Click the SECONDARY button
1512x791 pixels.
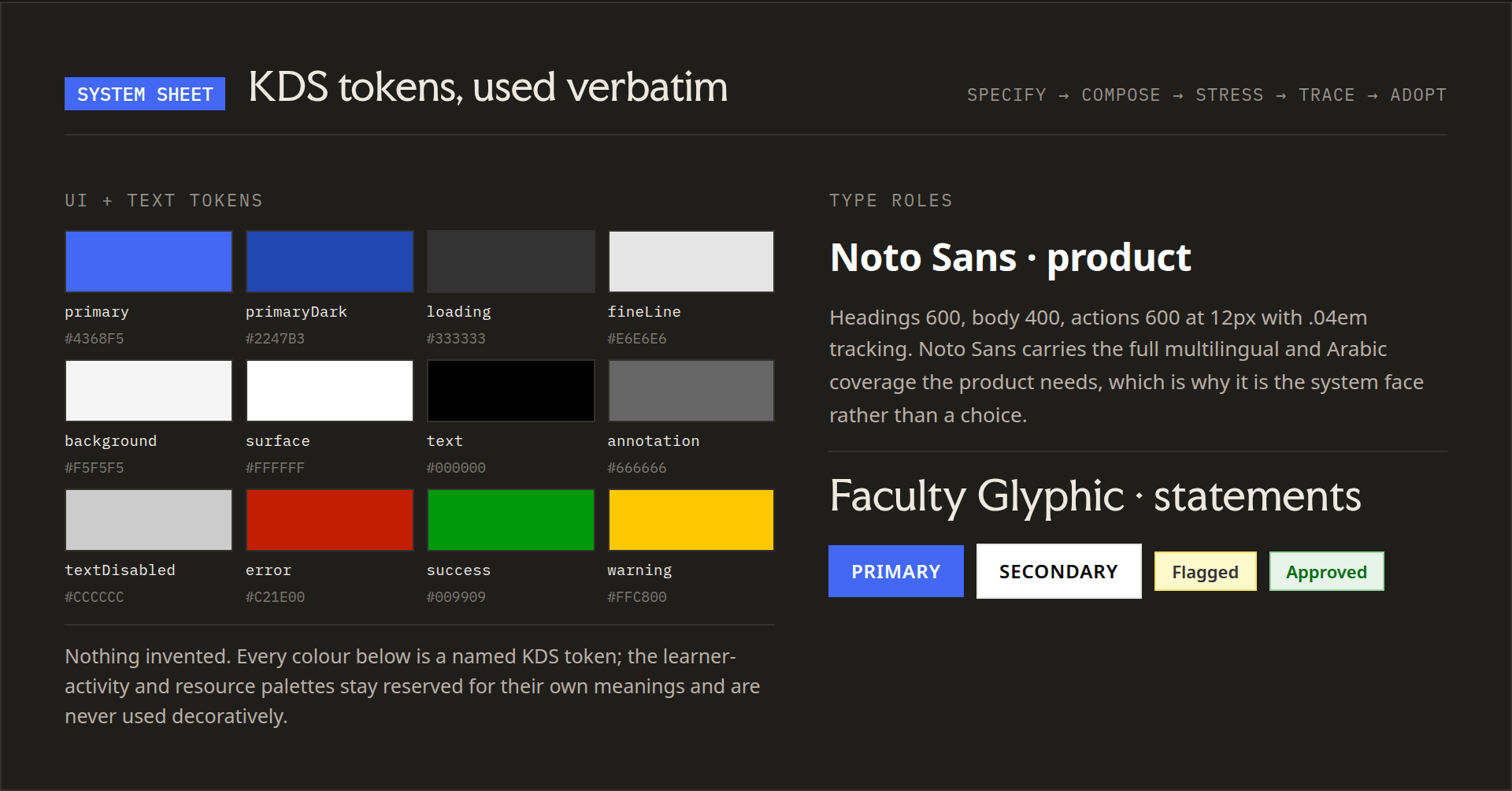click(1059, 571)
